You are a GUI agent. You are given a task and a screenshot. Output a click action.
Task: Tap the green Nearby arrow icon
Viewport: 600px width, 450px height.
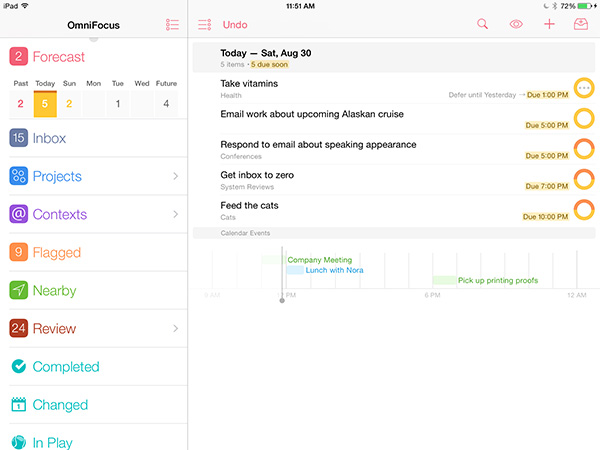point(18,290)
